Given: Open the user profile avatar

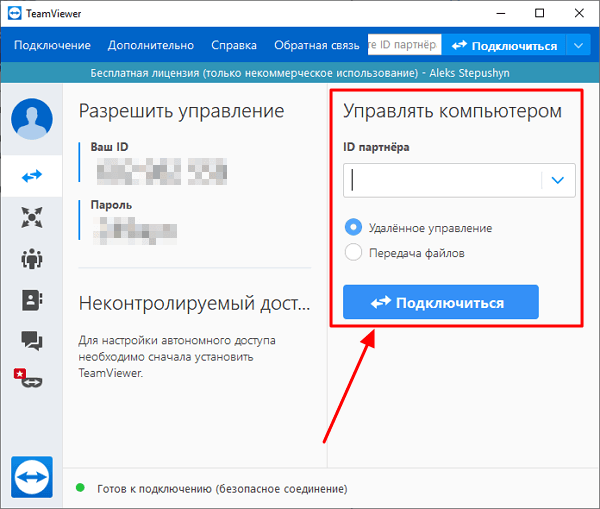Looking at the screenshot, I should pyautogui.click(x=32, y=119).
